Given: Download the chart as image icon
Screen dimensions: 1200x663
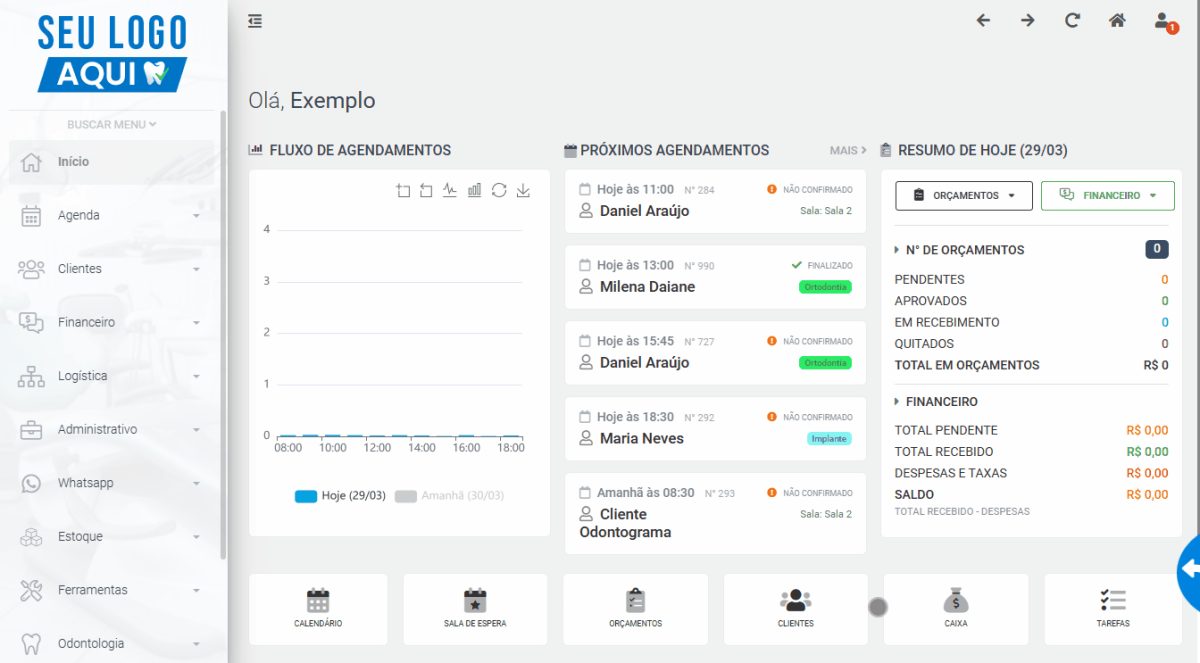Looking at the screenshot, I should point(523,190).
